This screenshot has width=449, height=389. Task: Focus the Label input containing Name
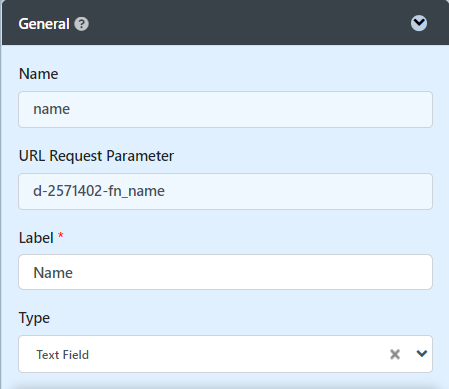tap(225, 272)
